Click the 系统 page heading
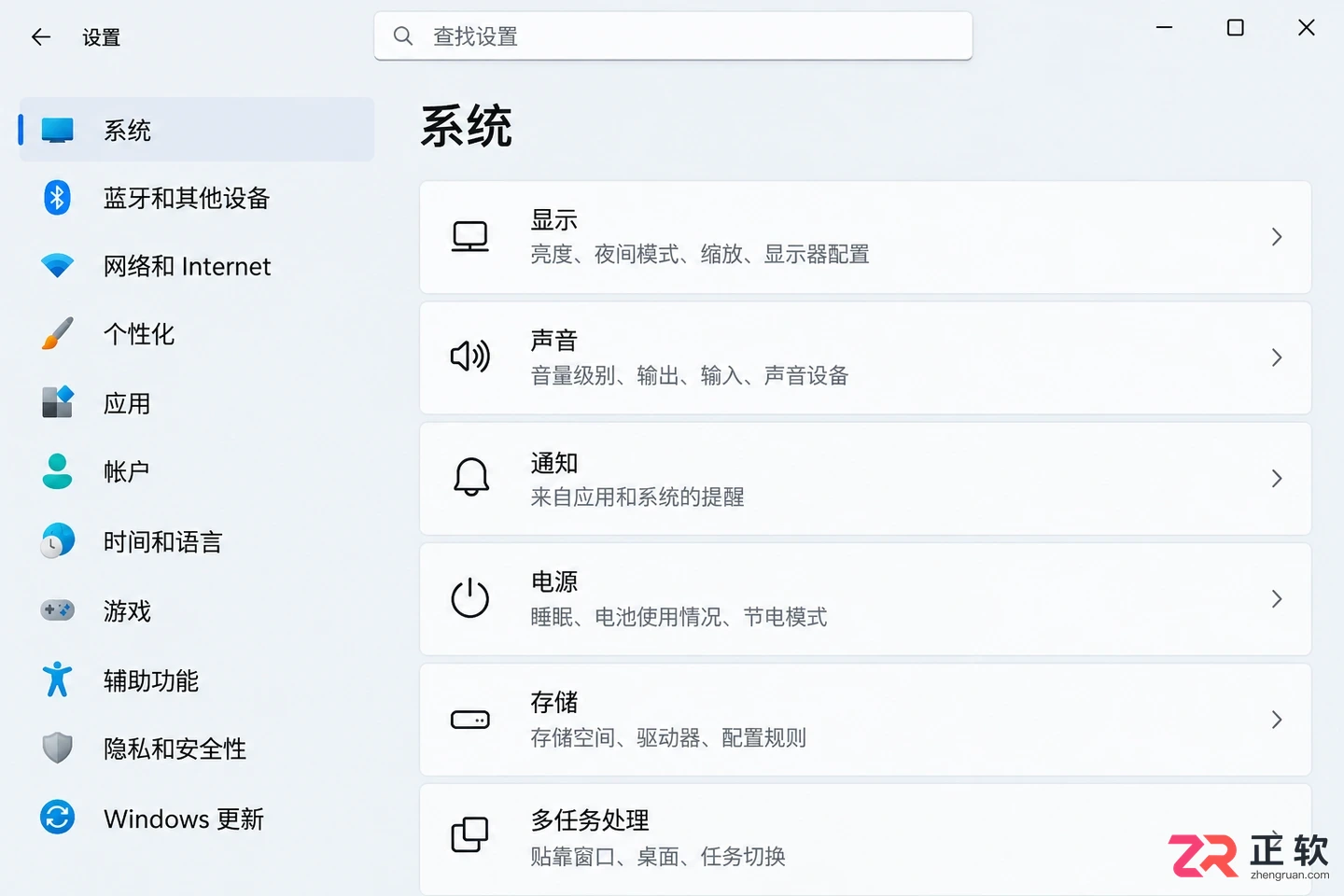 tap(467, 126)
